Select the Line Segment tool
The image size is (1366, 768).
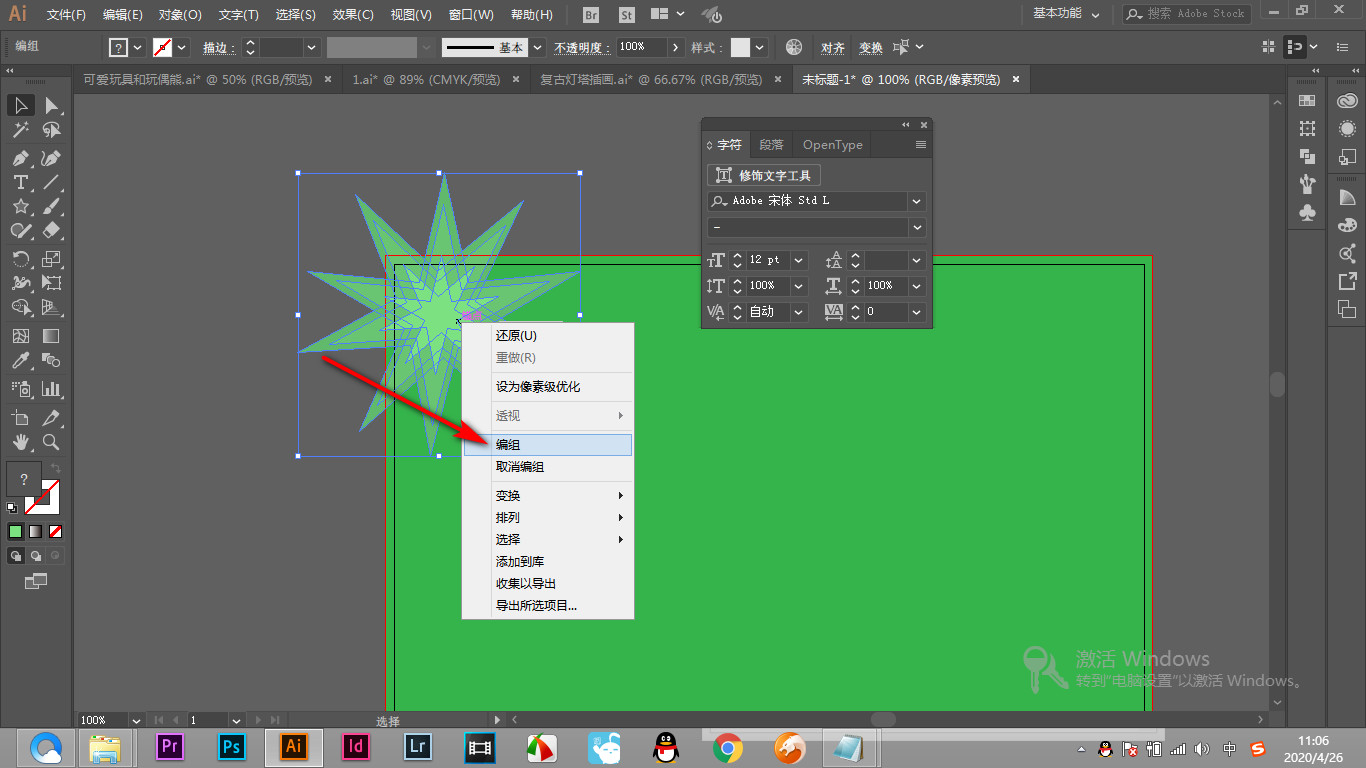click(52, 182)
